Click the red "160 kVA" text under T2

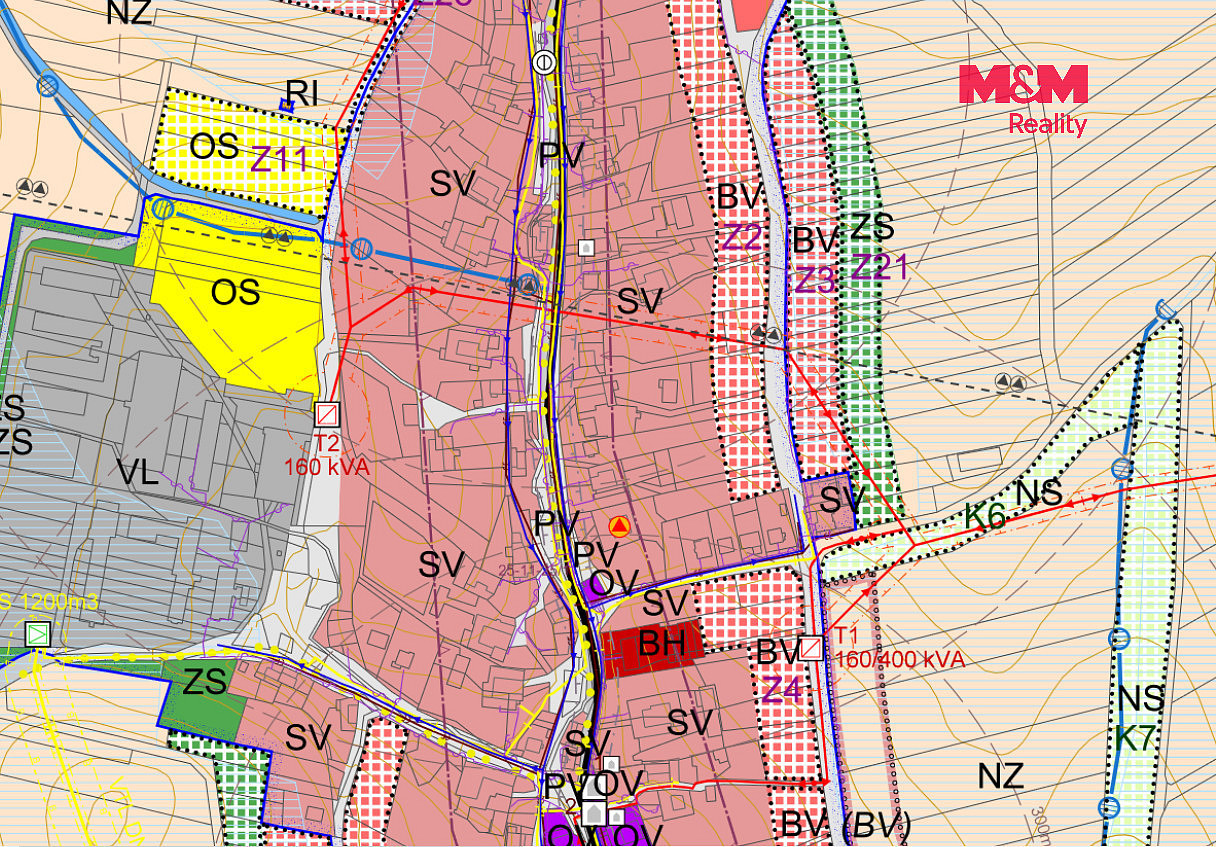[328, 466]
